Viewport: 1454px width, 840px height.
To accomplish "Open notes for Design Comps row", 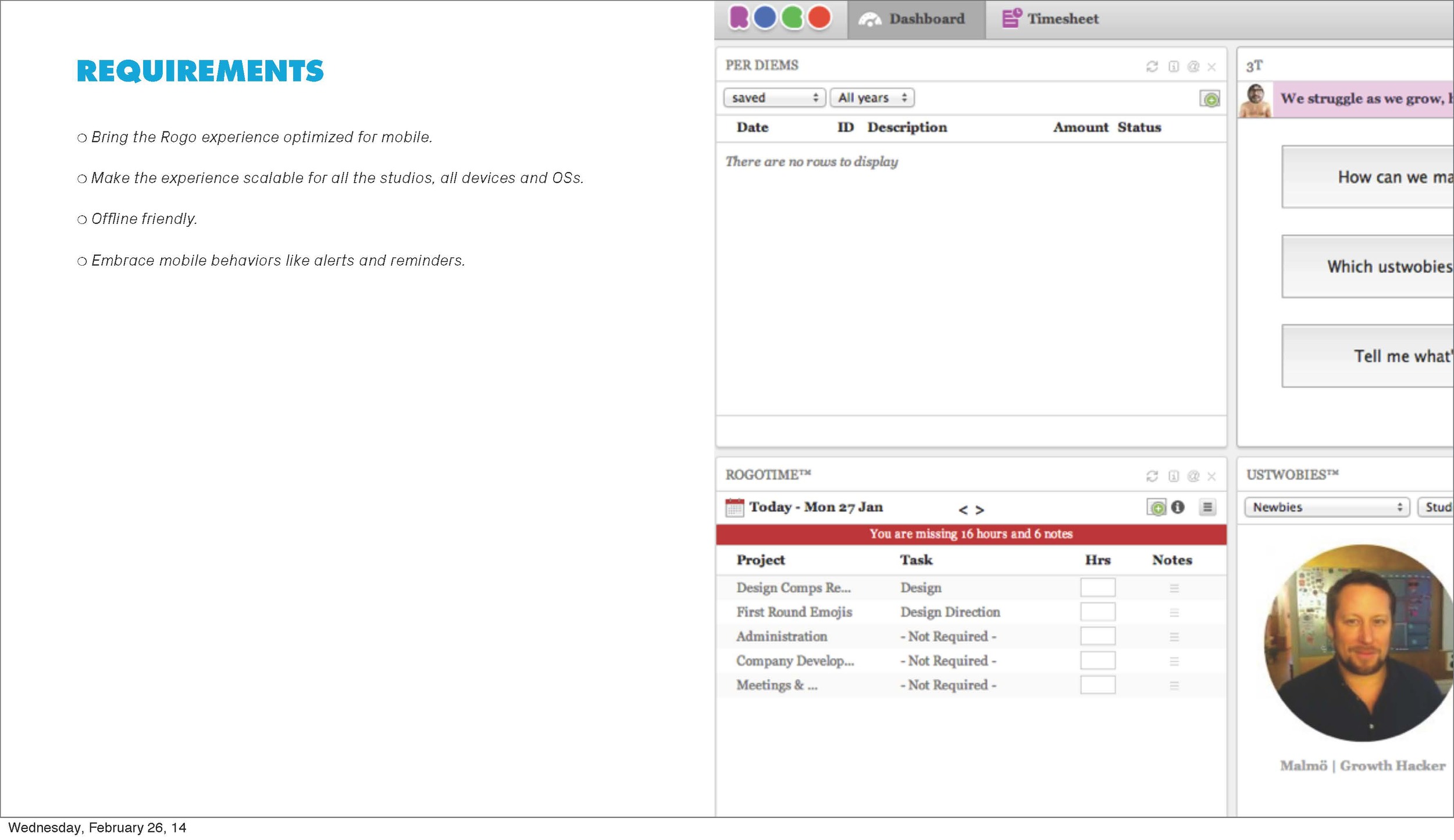I will (x=1174, y=588).
